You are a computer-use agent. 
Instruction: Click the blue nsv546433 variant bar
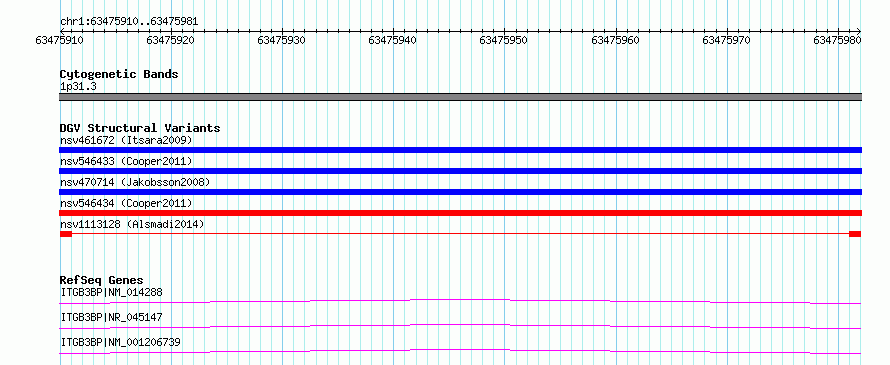point(460,171)
